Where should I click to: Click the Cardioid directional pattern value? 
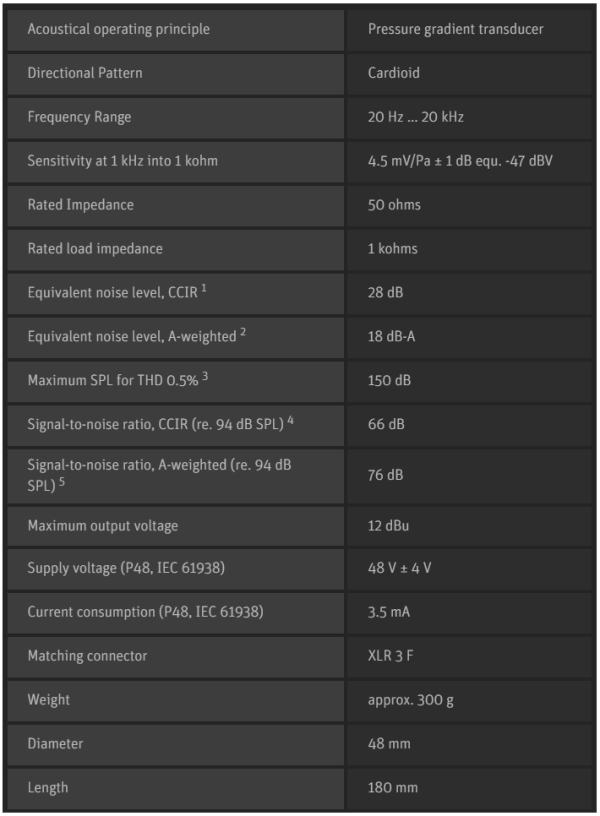(x=395, y=73)
